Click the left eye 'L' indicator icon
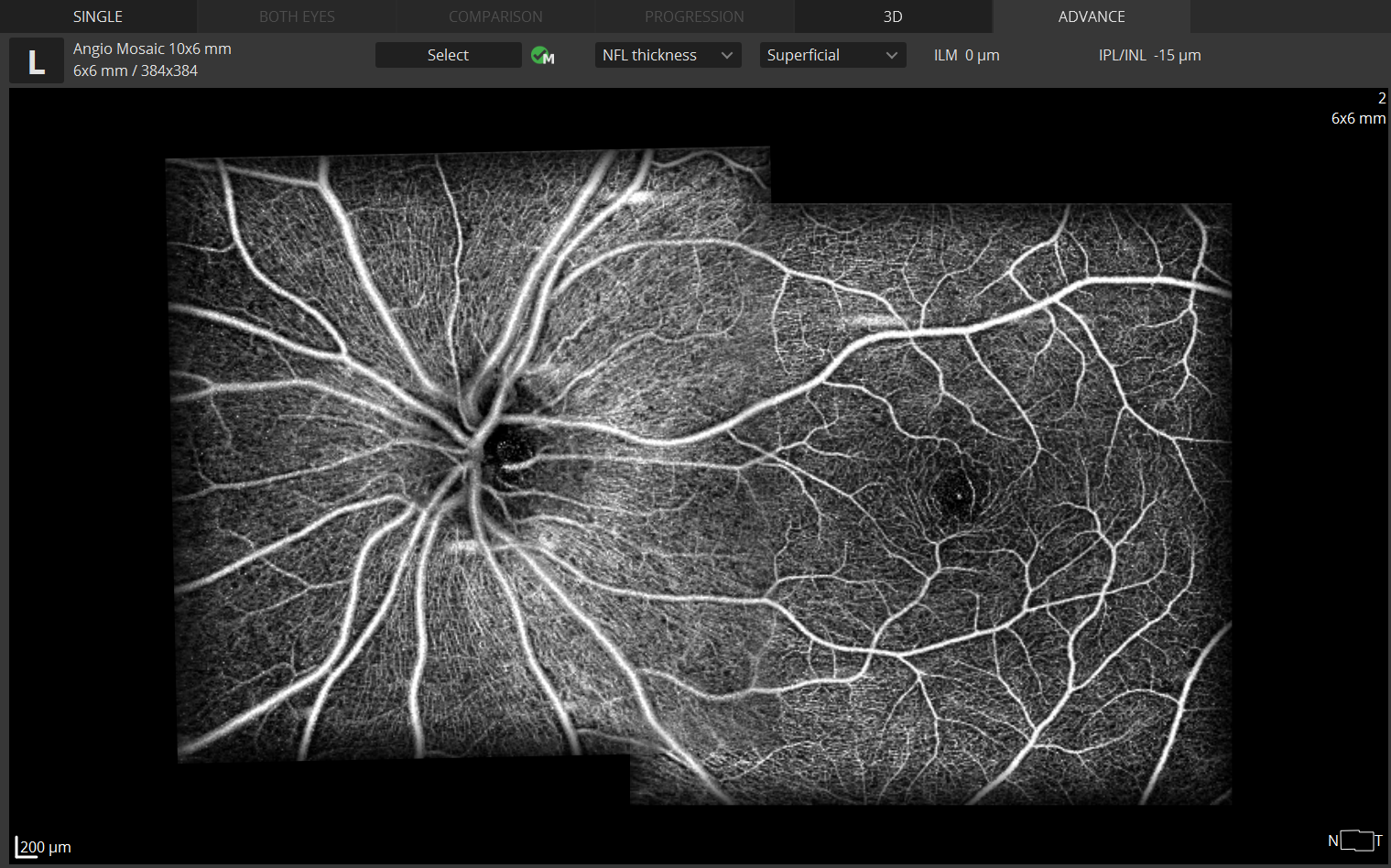This screenshot has width=1391, height=868. (36, 61)
